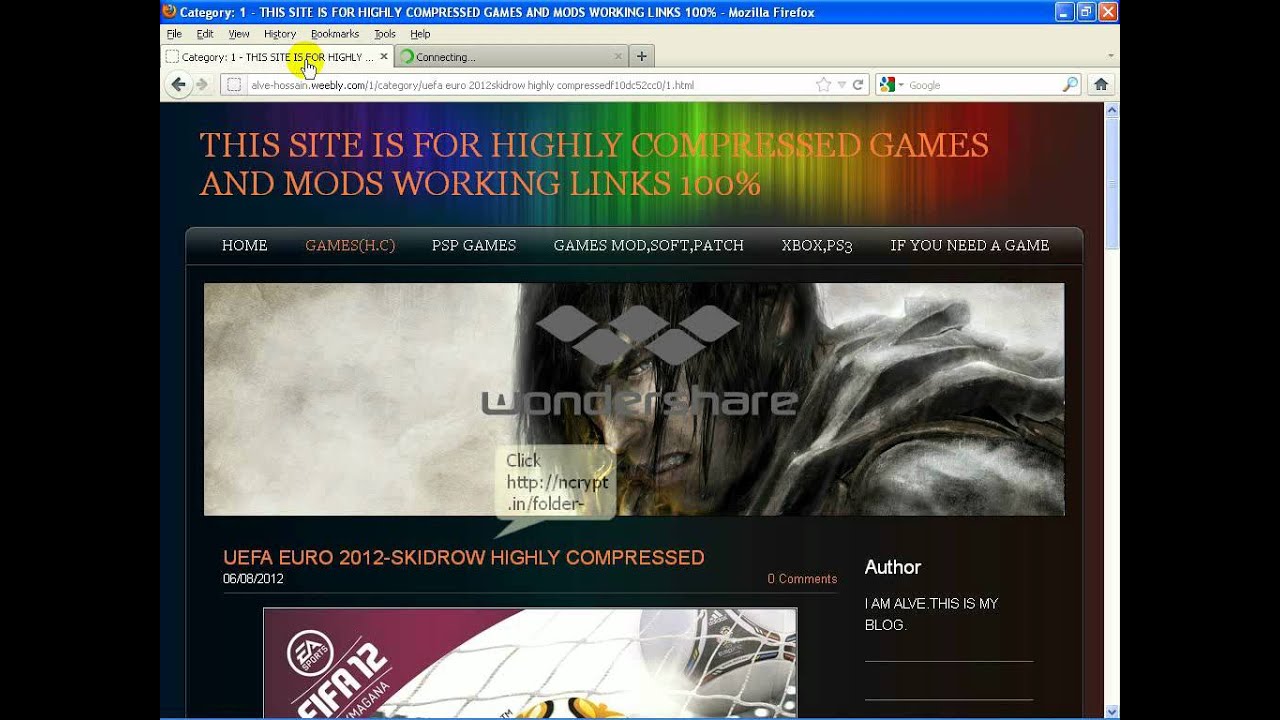Click the browser Forward arrow button
Screen dimensions: 1280x720
click(x=202, y=85)
